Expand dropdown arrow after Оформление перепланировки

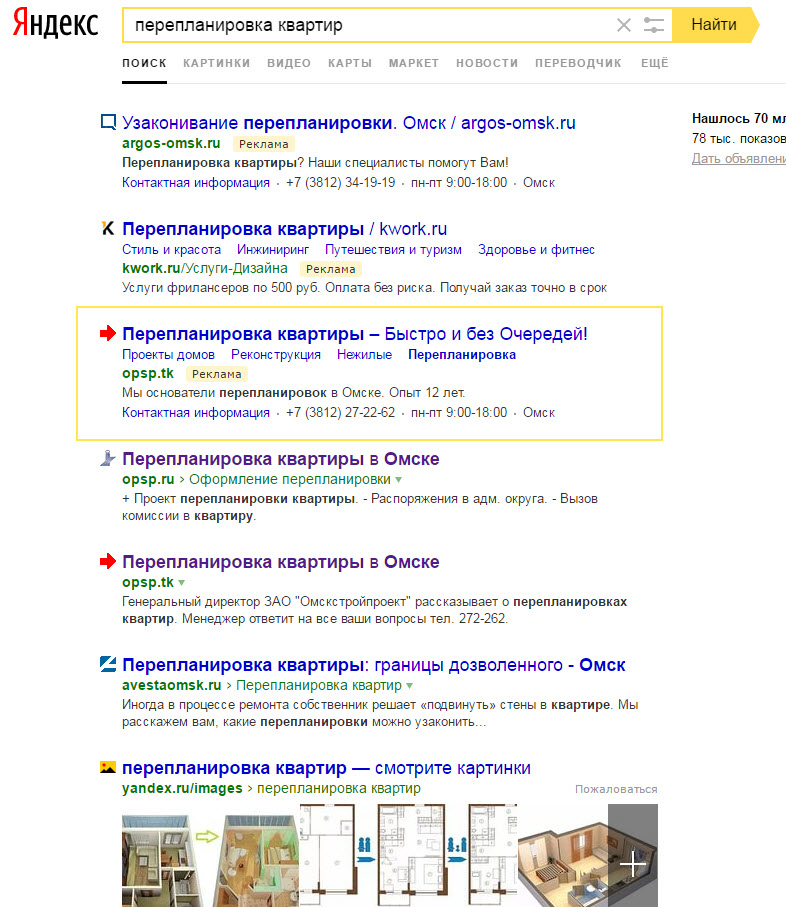click(398, 480)
